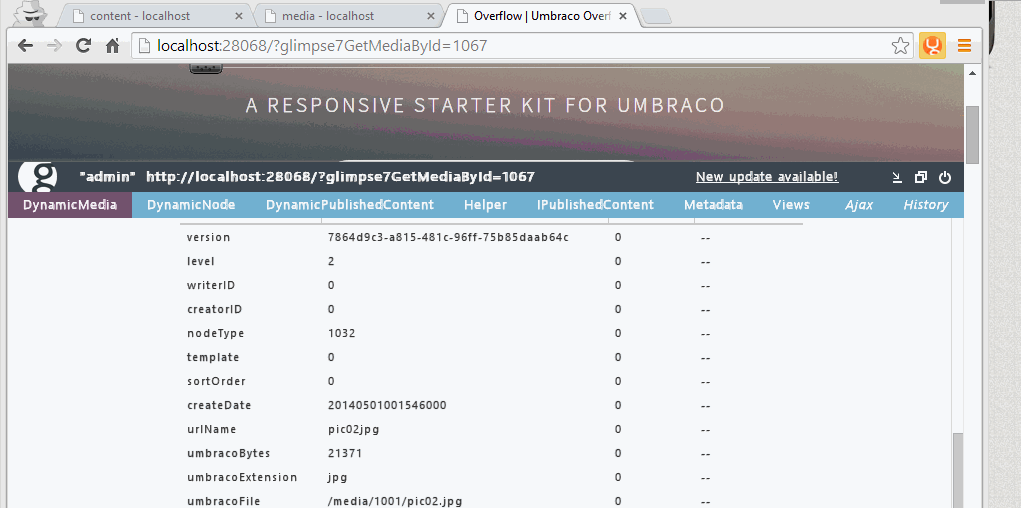The height and width of the screenshot is (508, 1021).
Task: Click the 'version' property name
Action: point(208,237)
